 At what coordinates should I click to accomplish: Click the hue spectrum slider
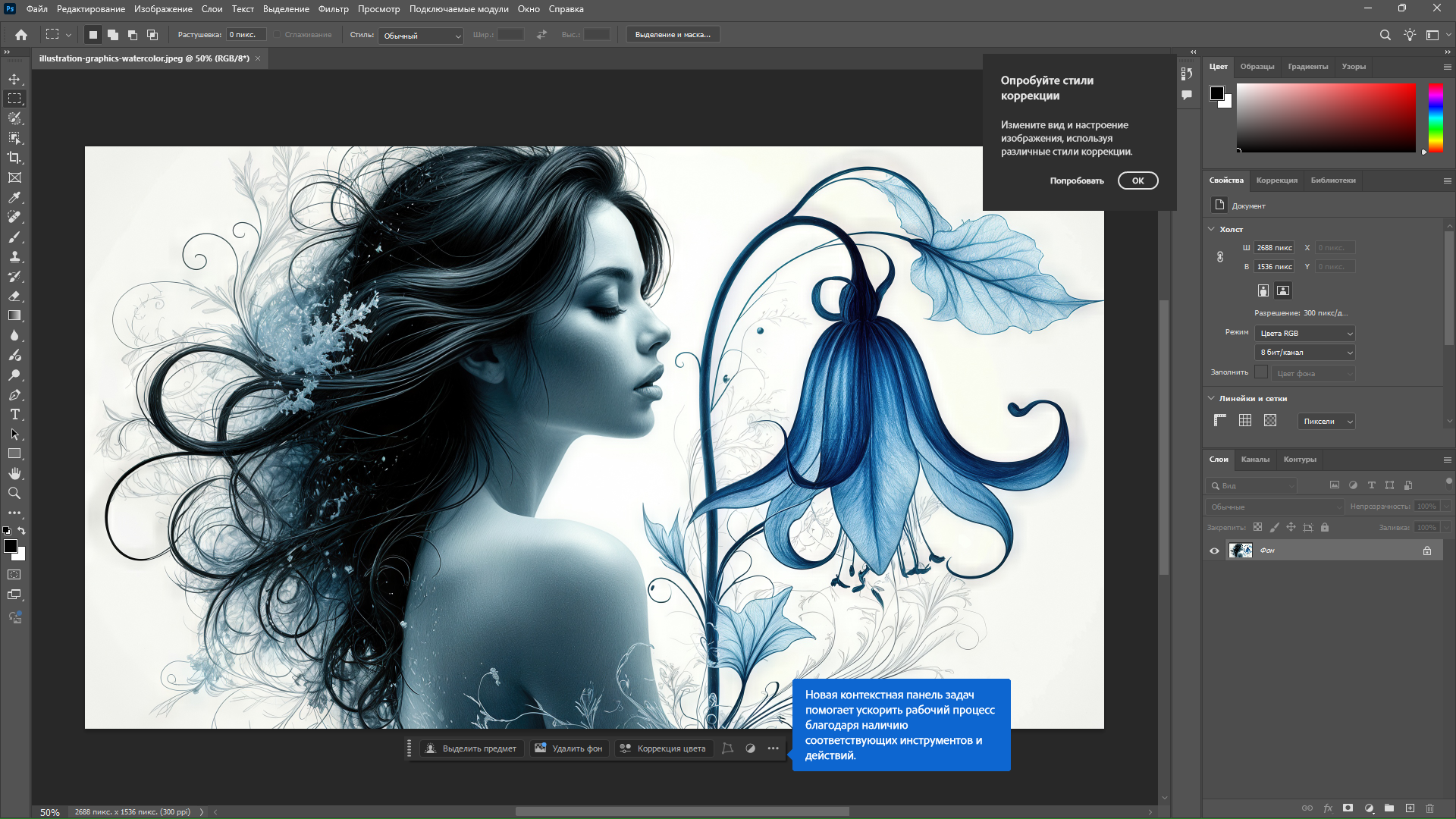point(1436,118)
